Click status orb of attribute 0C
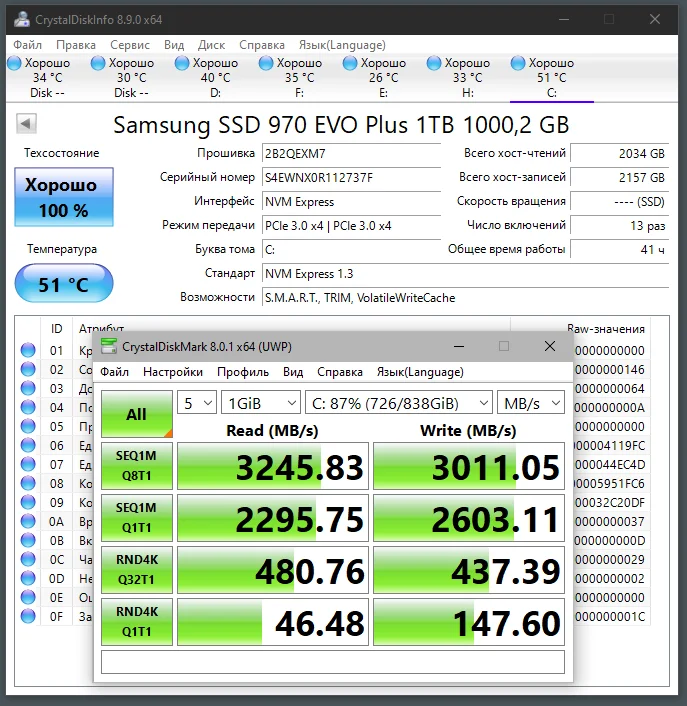The image size is (687, 706). pos(28,559)
